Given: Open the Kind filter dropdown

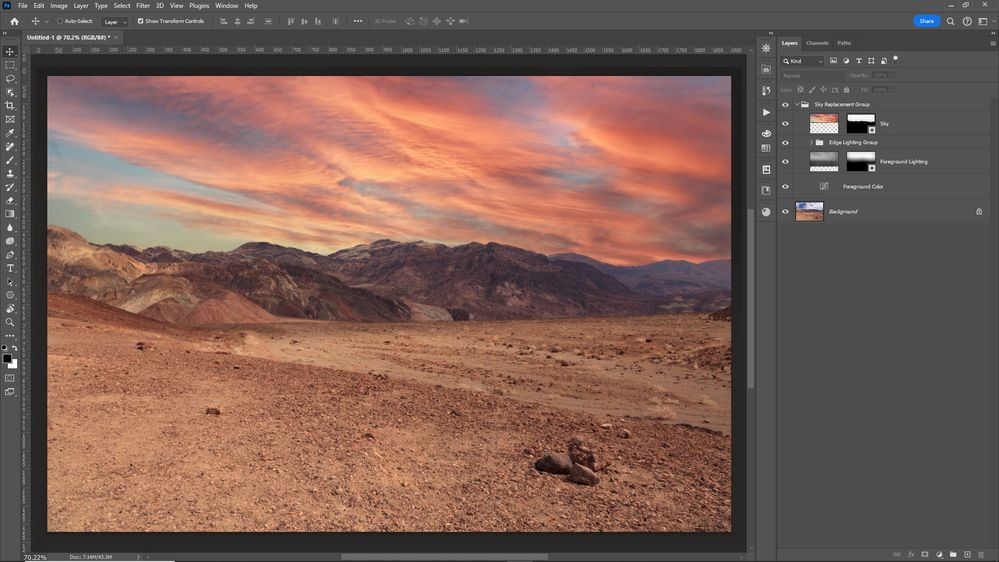Looking at the screenshot, I should pos(803,61).
